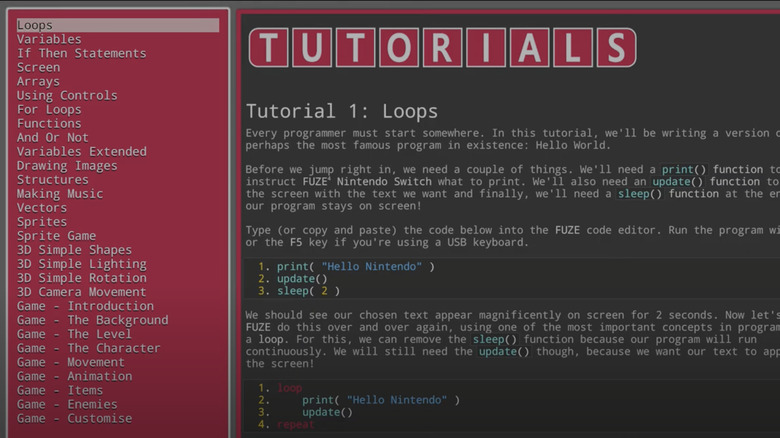Open Game - Introduction tutorial
780x438 pixels.
pos(85,306)
